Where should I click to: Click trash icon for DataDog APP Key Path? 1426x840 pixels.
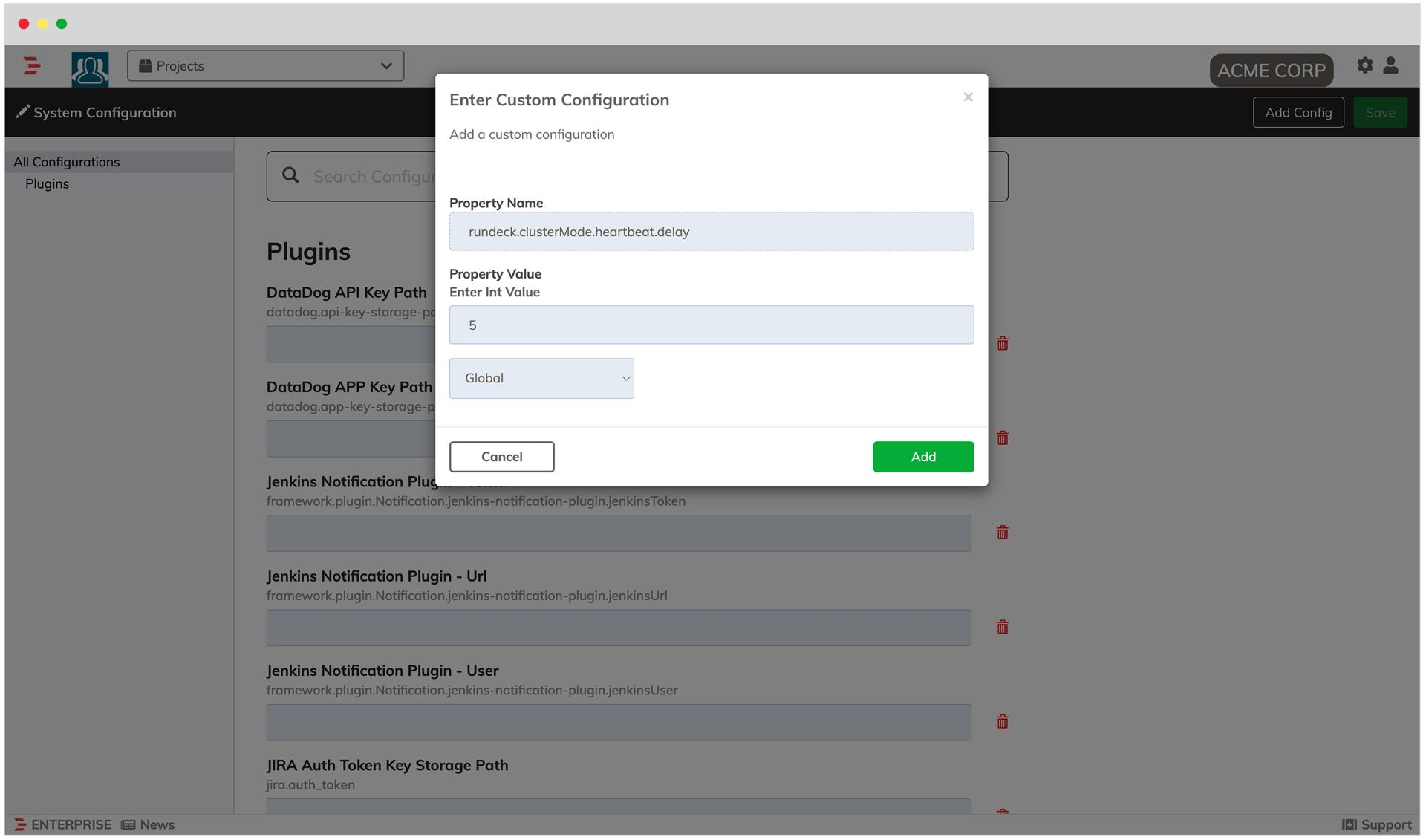coord(1002,437)
